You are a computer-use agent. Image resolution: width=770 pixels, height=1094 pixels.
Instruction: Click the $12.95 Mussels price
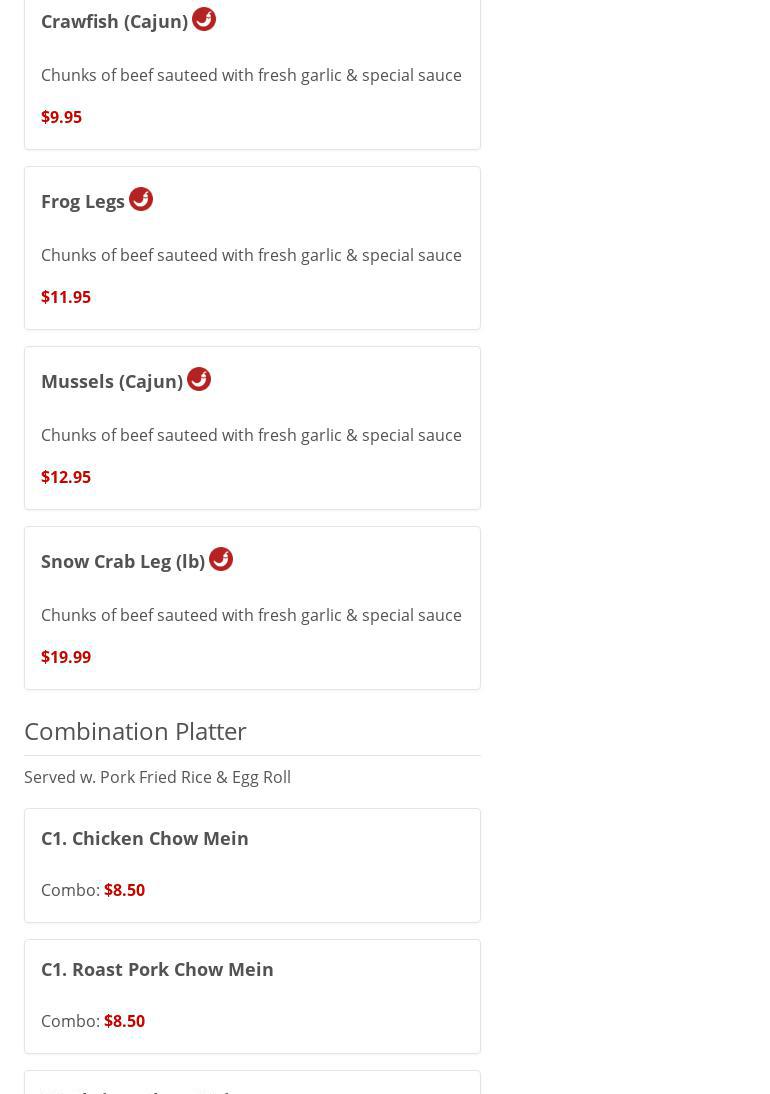point(66,477)
